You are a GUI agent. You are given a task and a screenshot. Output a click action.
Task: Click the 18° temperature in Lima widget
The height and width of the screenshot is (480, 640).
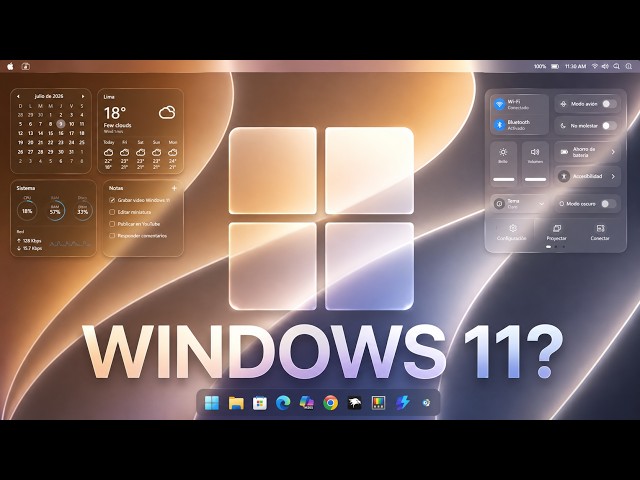115,113
